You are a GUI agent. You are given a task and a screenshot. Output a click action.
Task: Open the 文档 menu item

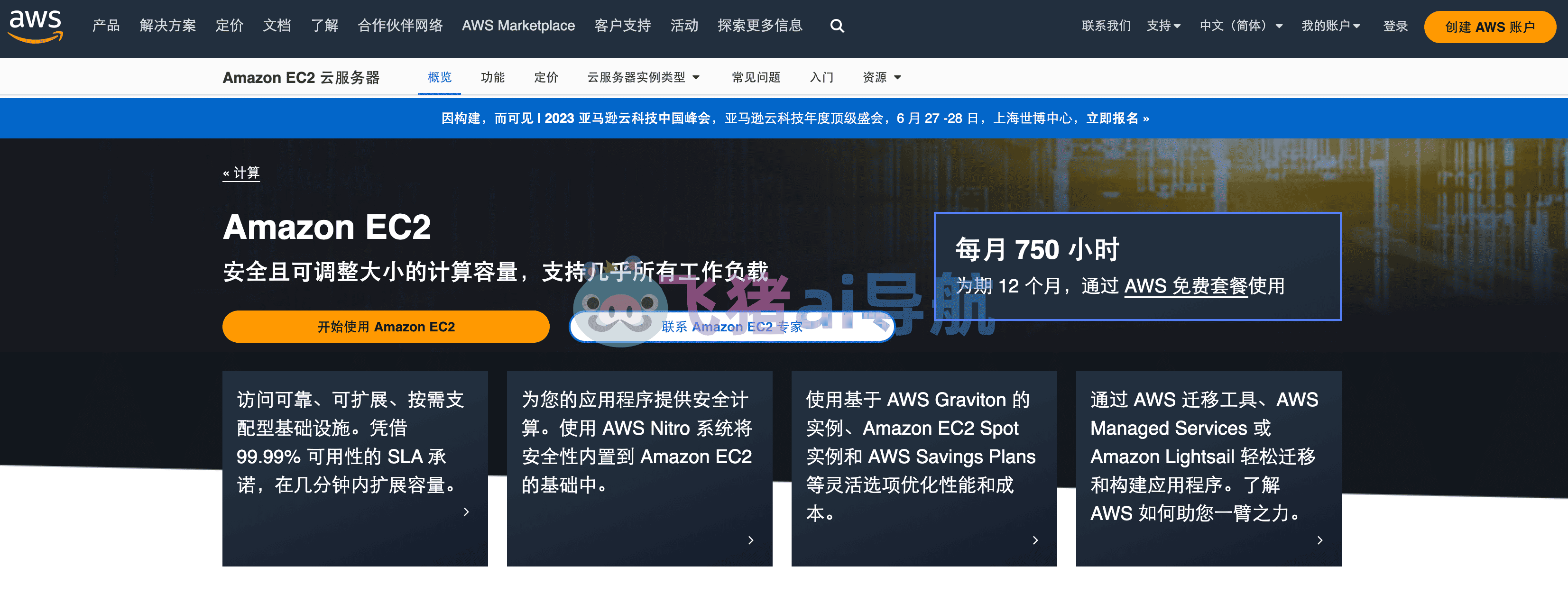pyautogui.click(x=277, y=26)
